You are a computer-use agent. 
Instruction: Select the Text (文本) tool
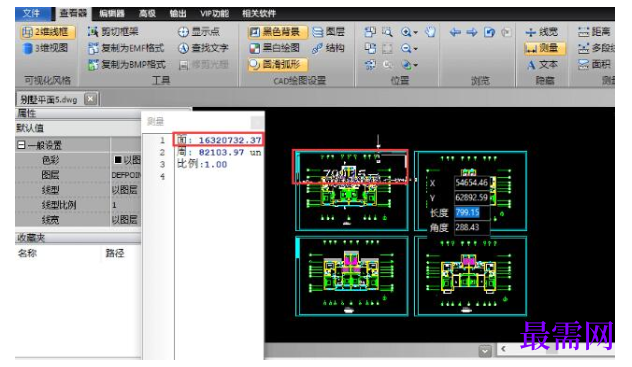coord(542,64)
